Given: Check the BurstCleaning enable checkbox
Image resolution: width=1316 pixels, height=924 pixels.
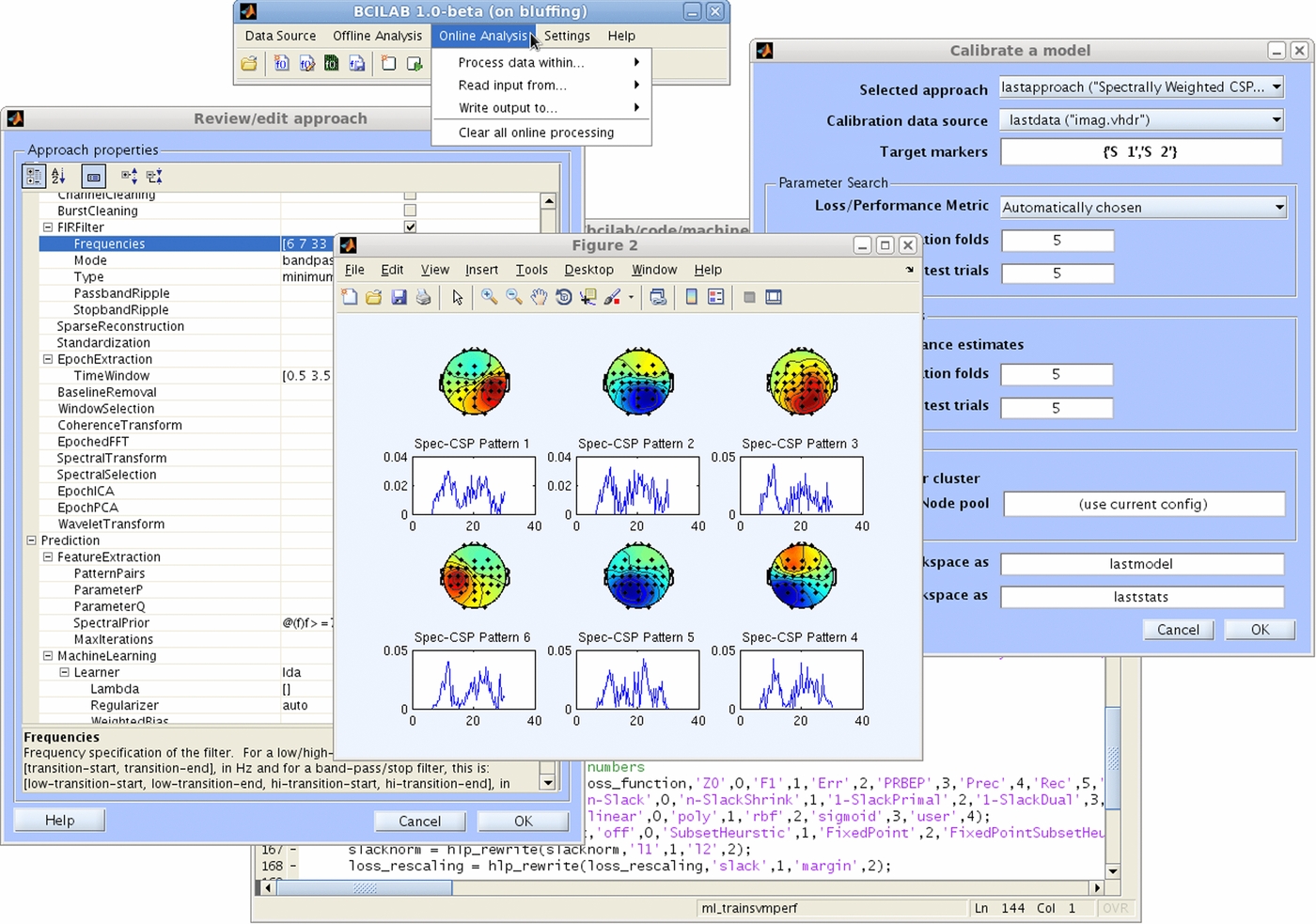Looking at the screenshot, I should pos(410,211).
